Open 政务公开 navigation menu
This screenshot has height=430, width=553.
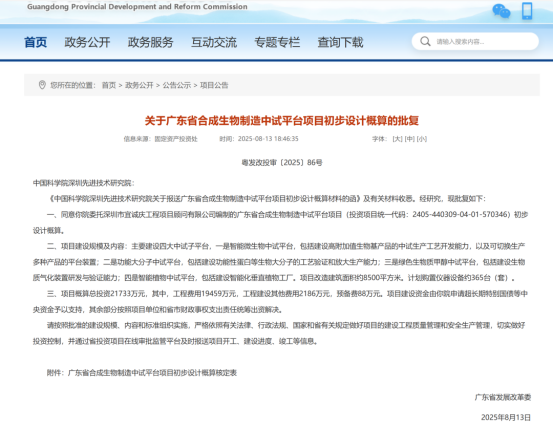pyautogui.click(x=87, y=42)
